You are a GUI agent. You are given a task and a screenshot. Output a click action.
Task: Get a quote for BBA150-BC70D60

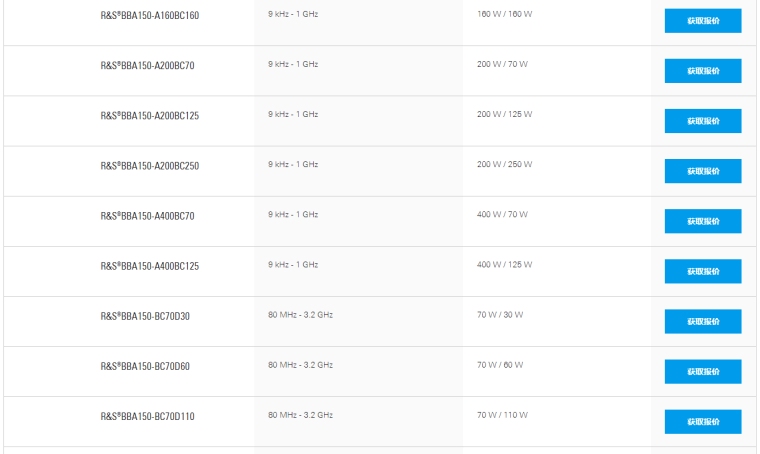tap(702, 371)
